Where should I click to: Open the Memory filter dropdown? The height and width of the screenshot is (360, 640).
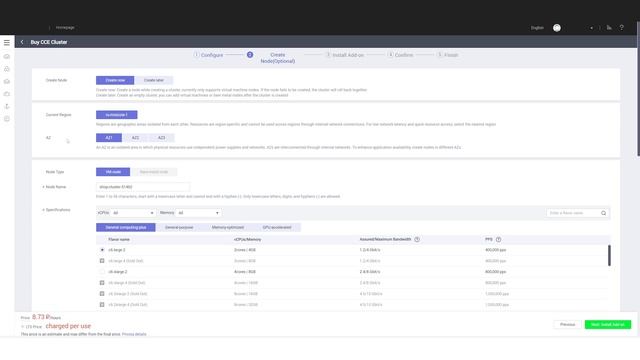[198, 213]
